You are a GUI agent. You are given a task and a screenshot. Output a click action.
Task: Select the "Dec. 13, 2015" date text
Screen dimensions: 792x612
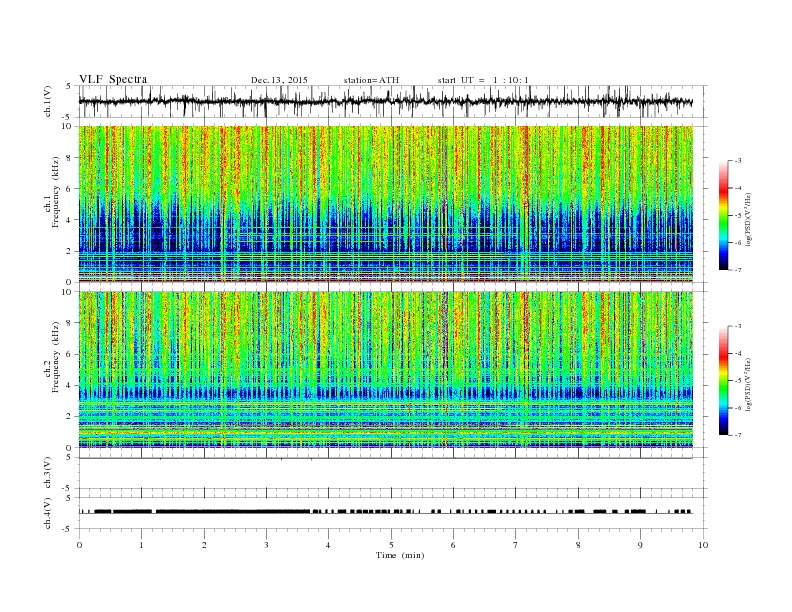click(279, 80)
